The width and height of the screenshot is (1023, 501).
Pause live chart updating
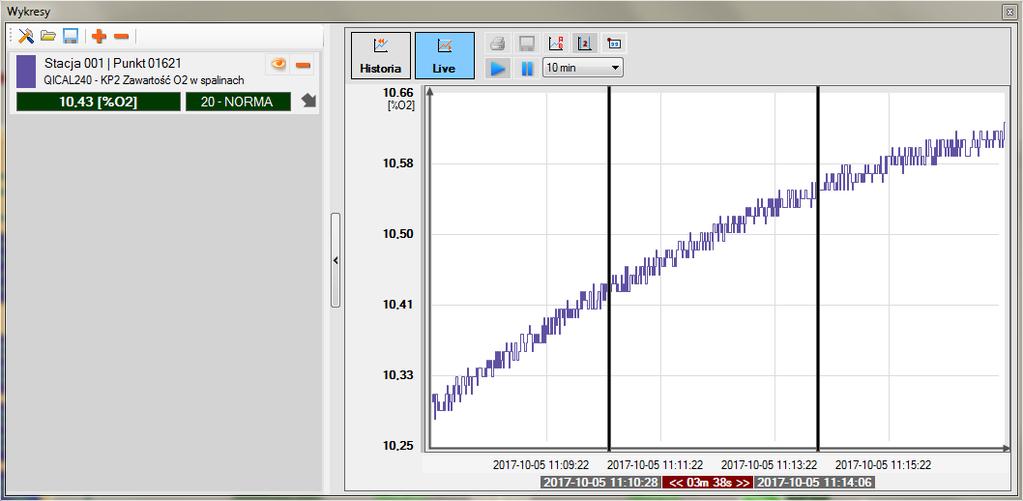pos(527,67)
